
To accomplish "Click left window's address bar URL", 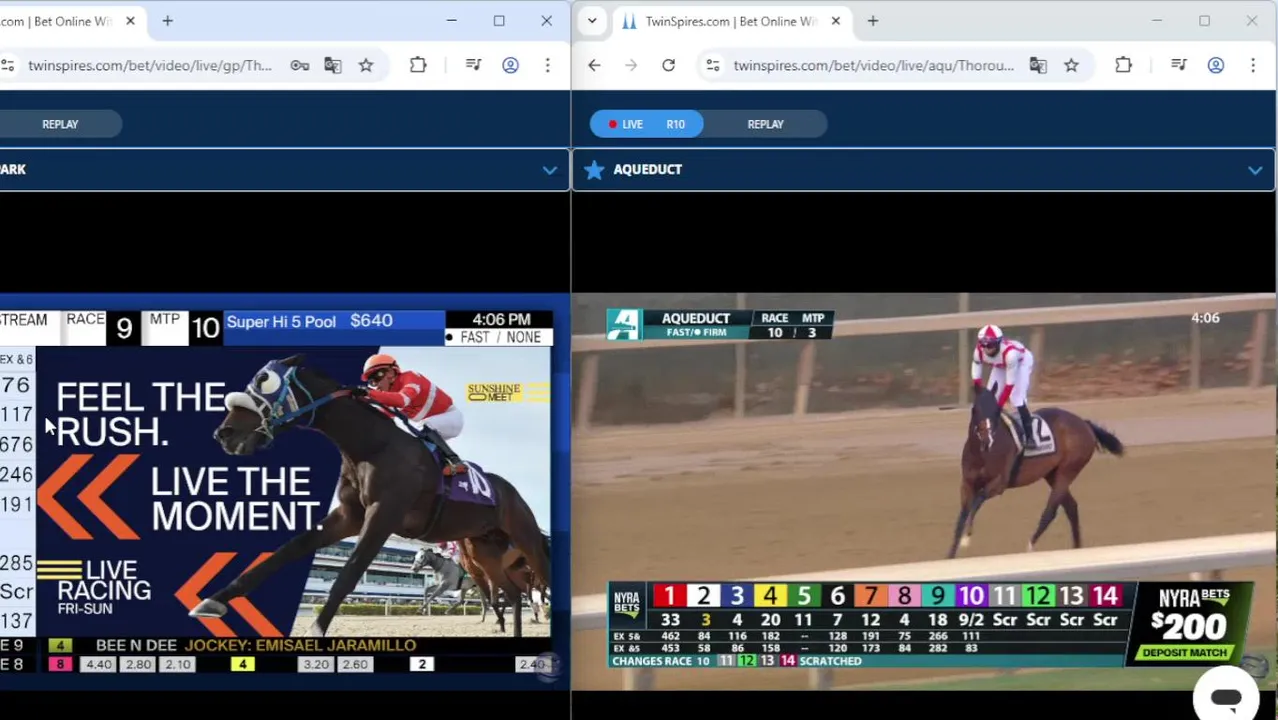I will pyautogui.click(x=150, y=65).
